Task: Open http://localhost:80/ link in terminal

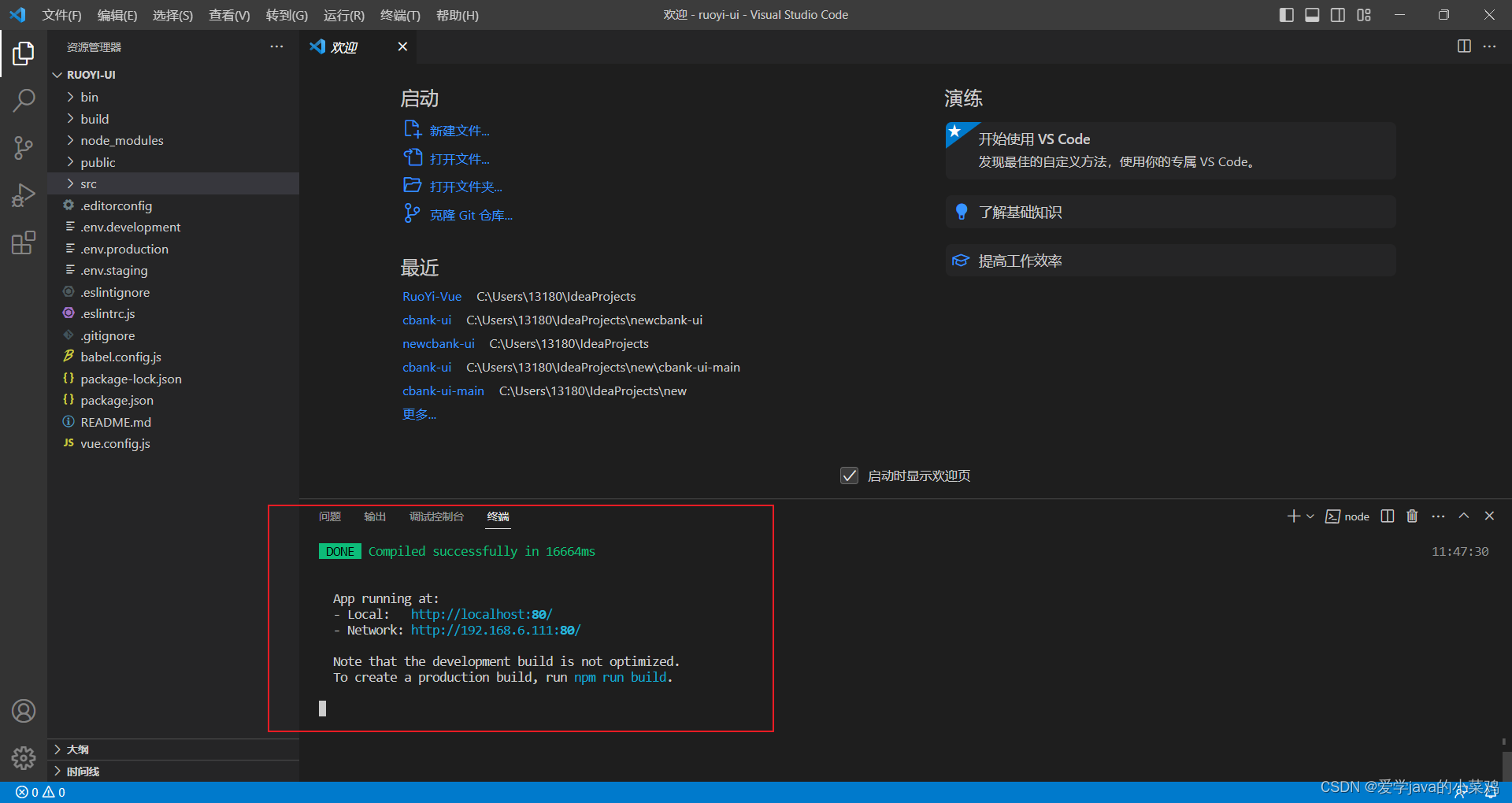Action: [x=481, y=614]
